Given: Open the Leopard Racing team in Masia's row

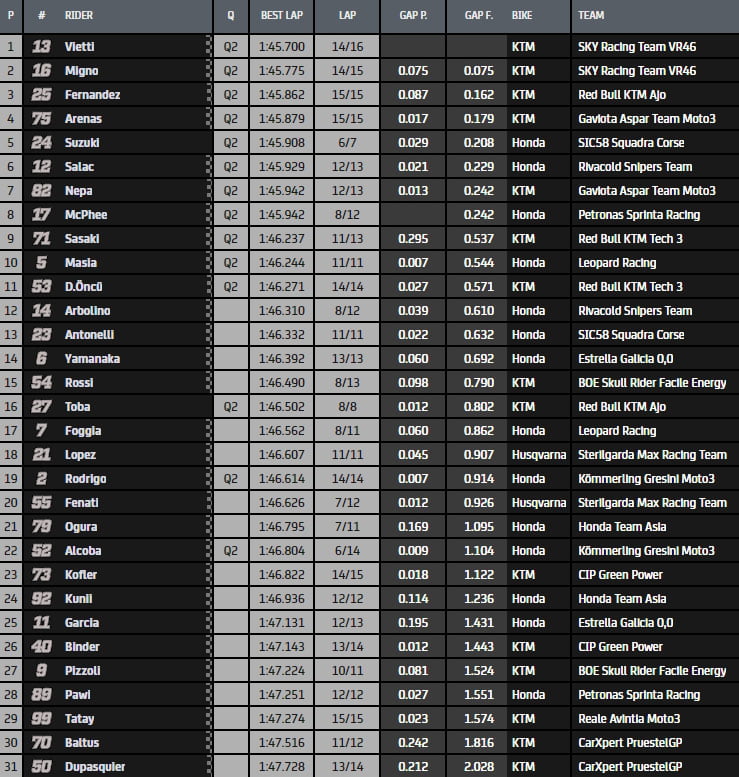Looking at the screenshot, I should tap(617, 263).
